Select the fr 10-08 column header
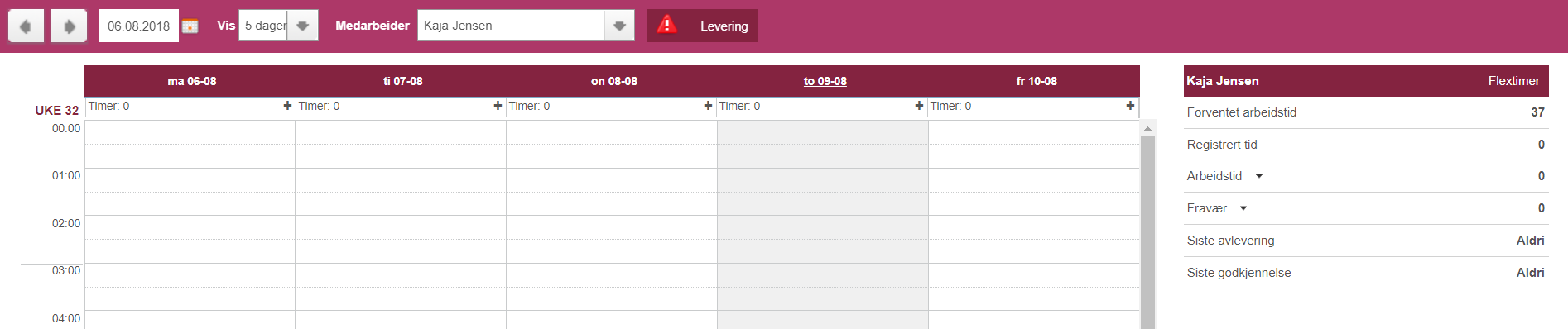 [1037, 81]
